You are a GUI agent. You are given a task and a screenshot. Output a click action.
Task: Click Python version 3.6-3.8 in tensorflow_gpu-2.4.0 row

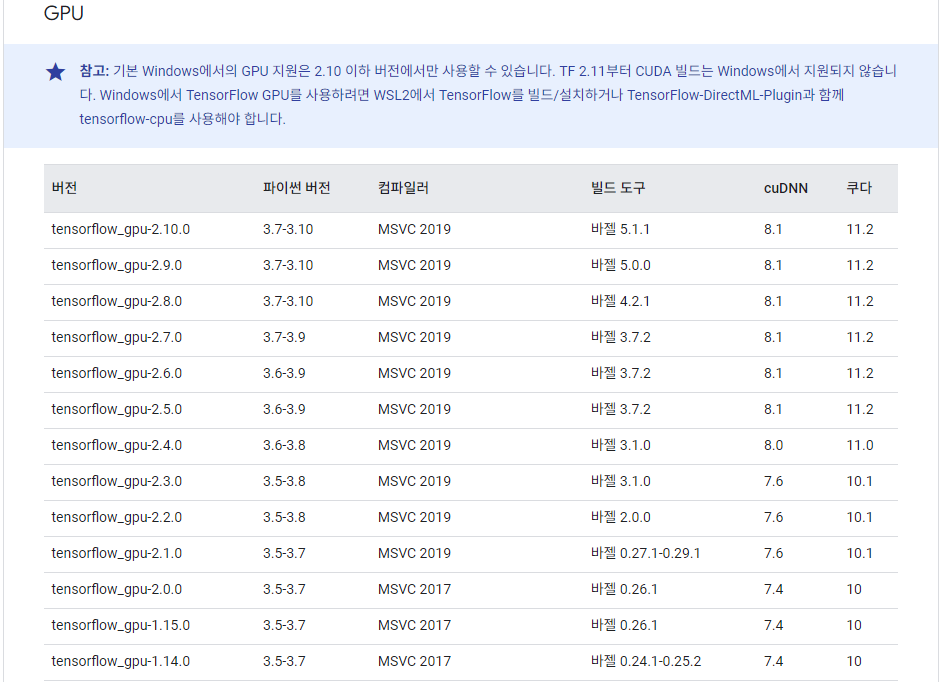pyautogui.click(x=284, y=445)
